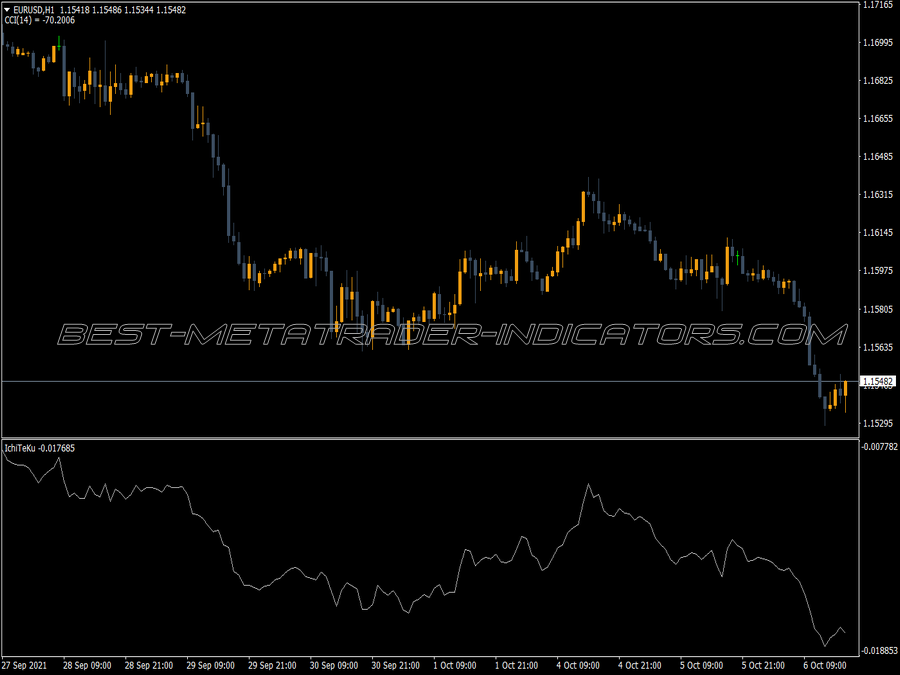
Task: Click the 29 Sep 09:00 time label
Action: [211, 666]
